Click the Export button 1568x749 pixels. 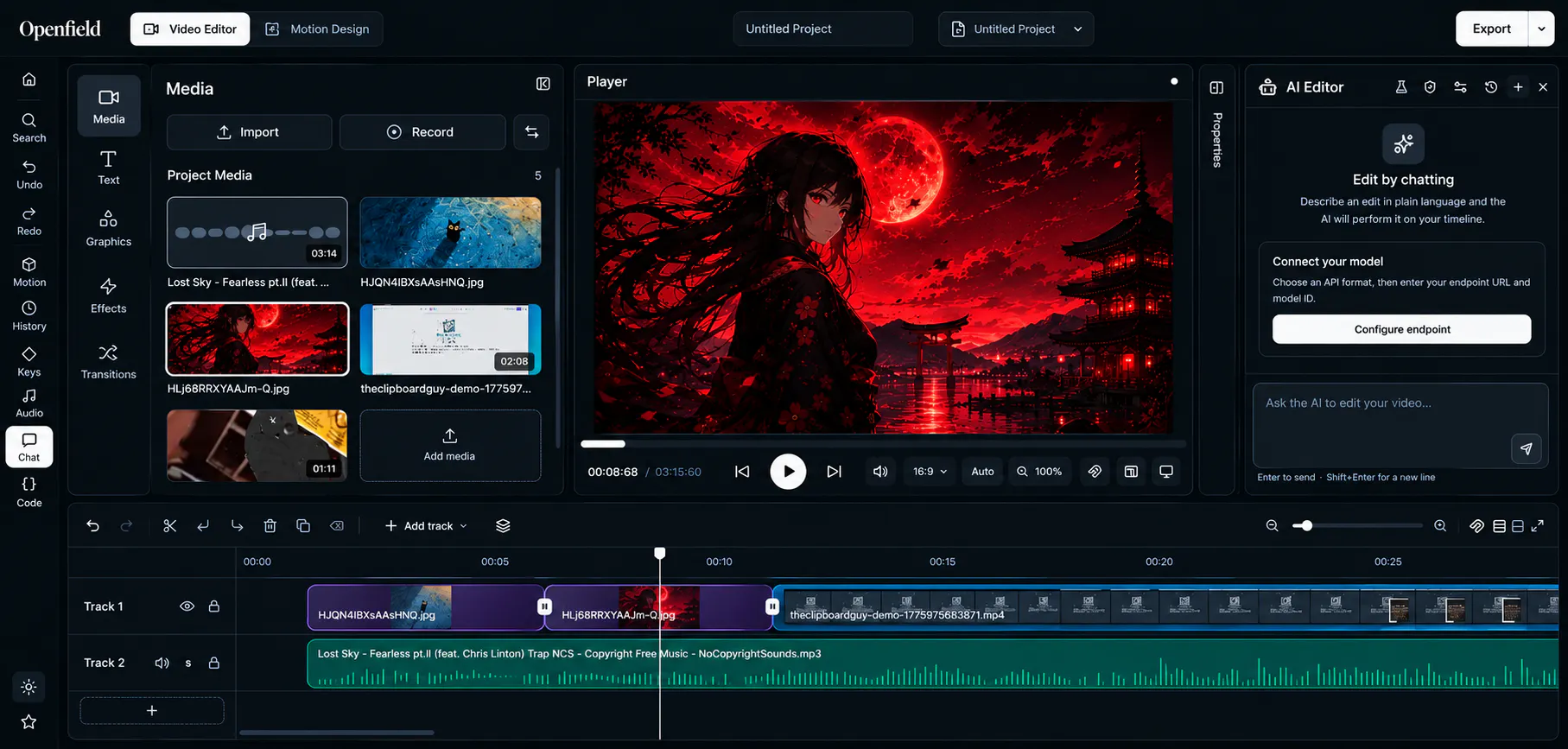tap(1491, 29)
